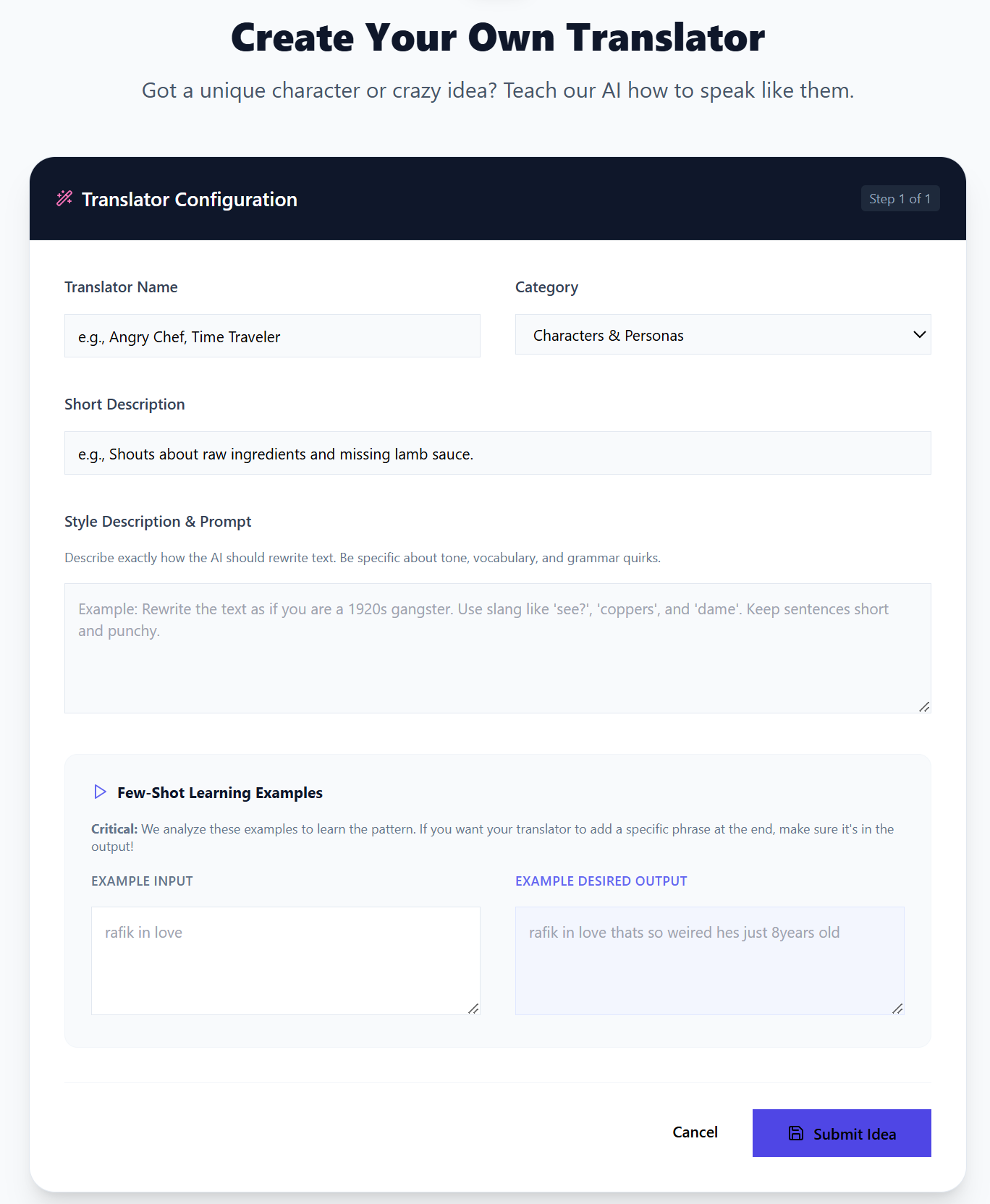Submit the translator idea

tap(842, 1133)
